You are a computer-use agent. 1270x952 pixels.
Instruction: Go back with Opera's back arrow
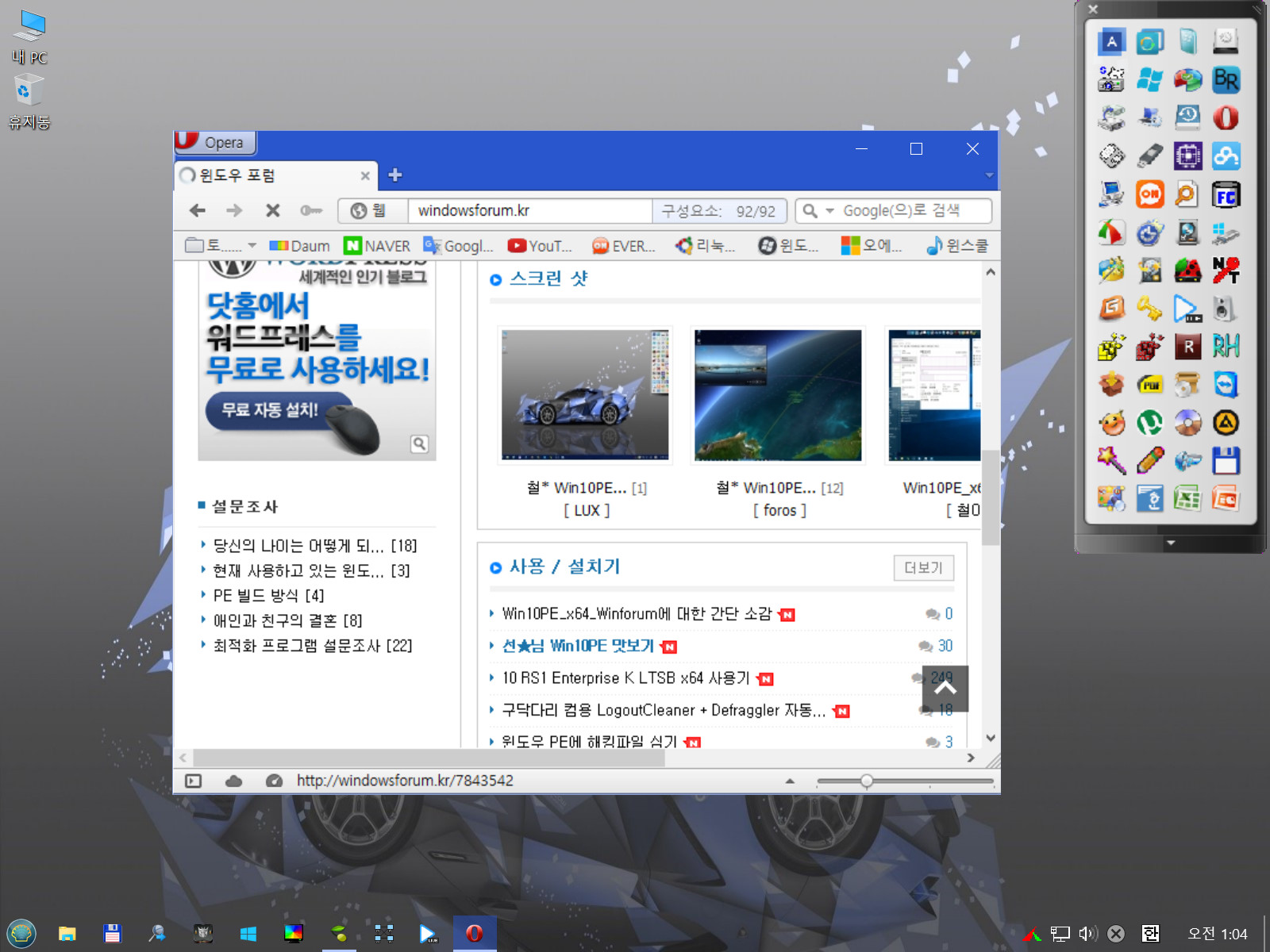[x=198, y=210]
